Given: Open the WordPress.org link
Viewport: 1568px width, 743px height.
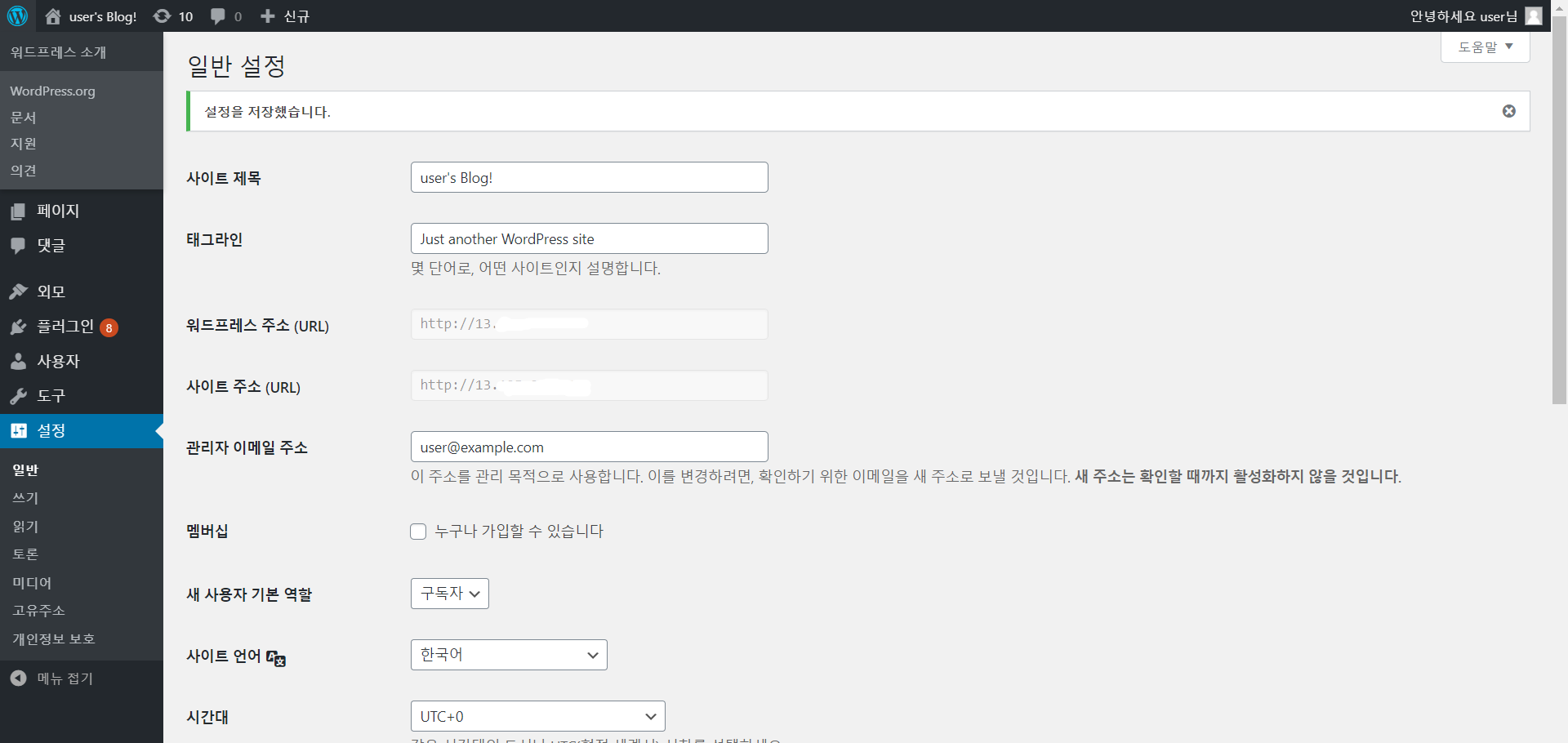Looking at the screenshot, I should point(52,91).
